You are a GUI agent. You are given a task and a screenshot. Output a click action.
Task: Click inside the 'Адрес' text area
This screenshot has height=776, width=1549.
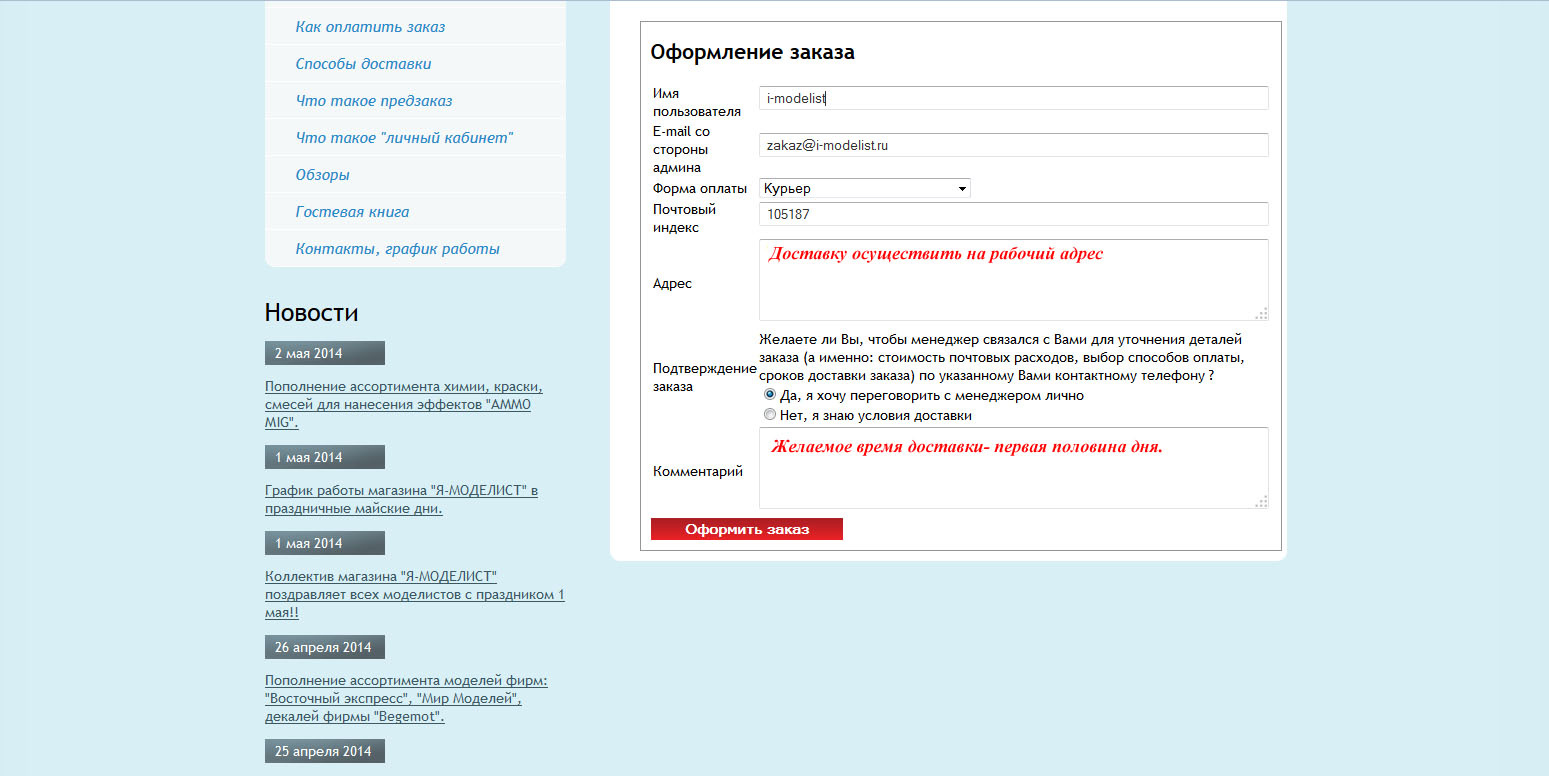click(1013, 280)
